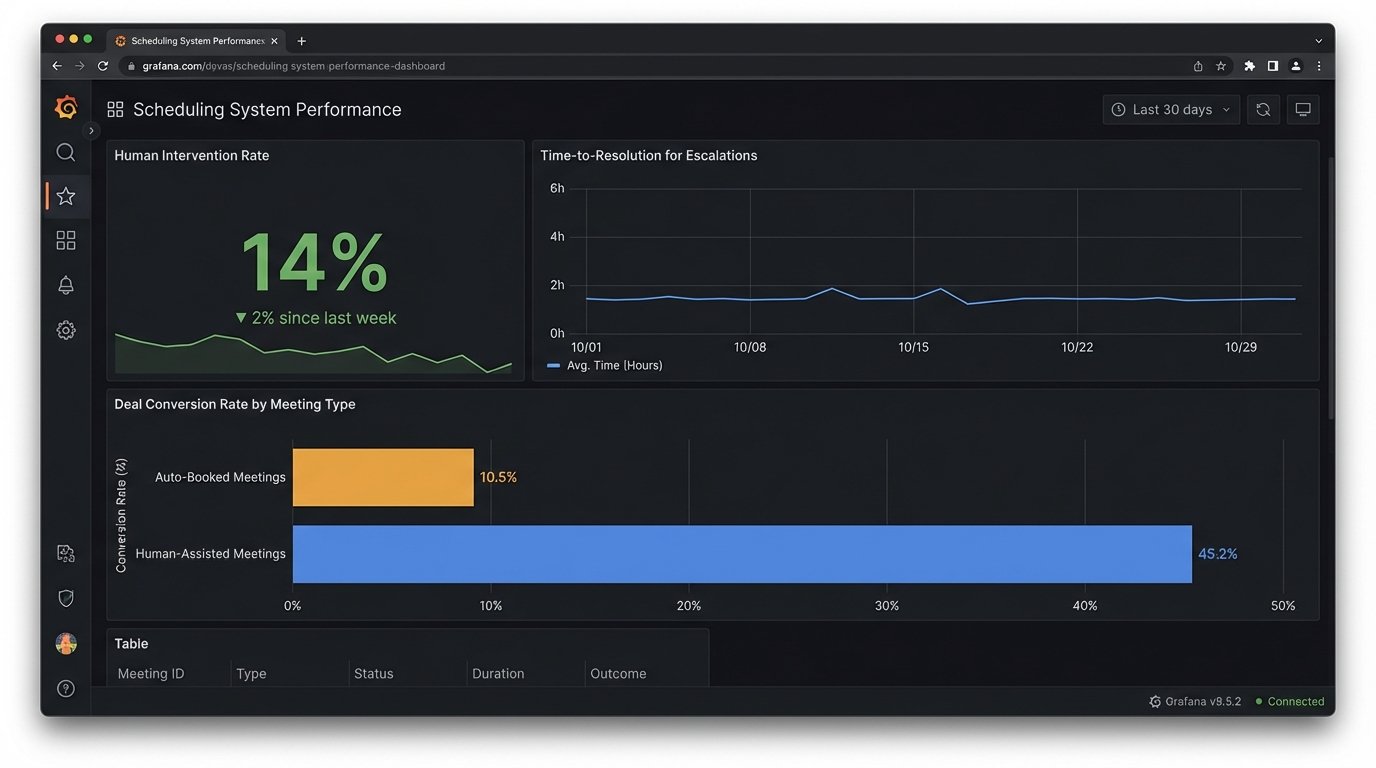Open the Configuration gear icon
Image resolution: width=1376 pixels, height=768 pixels.
[65, 329]
